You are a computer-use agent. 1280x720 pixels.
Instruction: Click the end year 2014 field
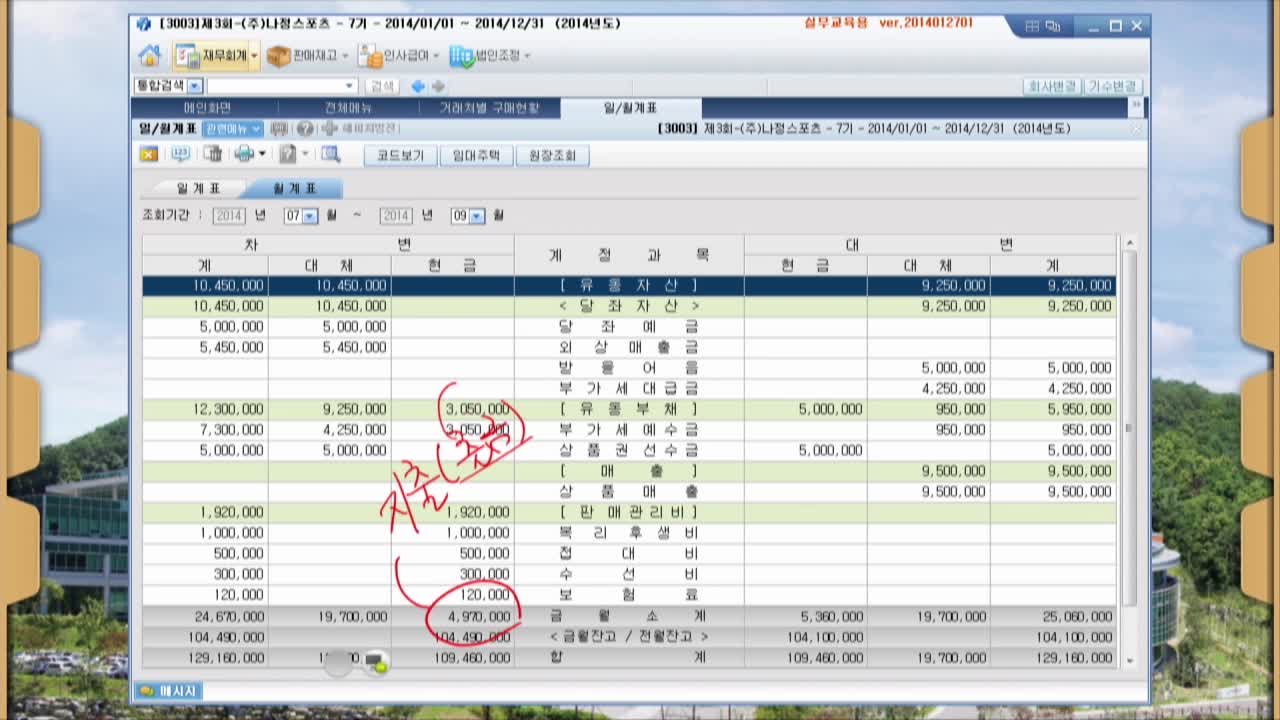(x=396, y=215)
